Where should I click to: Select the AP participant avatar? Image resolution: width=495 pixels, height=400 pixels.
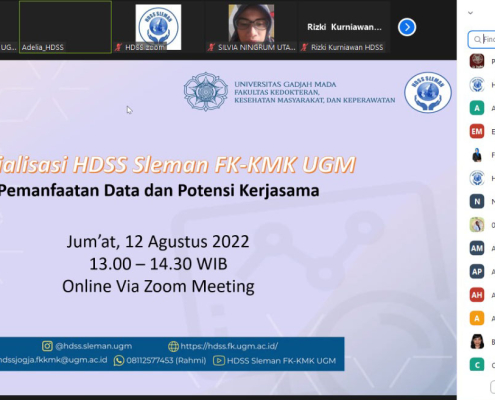point(477,271)
